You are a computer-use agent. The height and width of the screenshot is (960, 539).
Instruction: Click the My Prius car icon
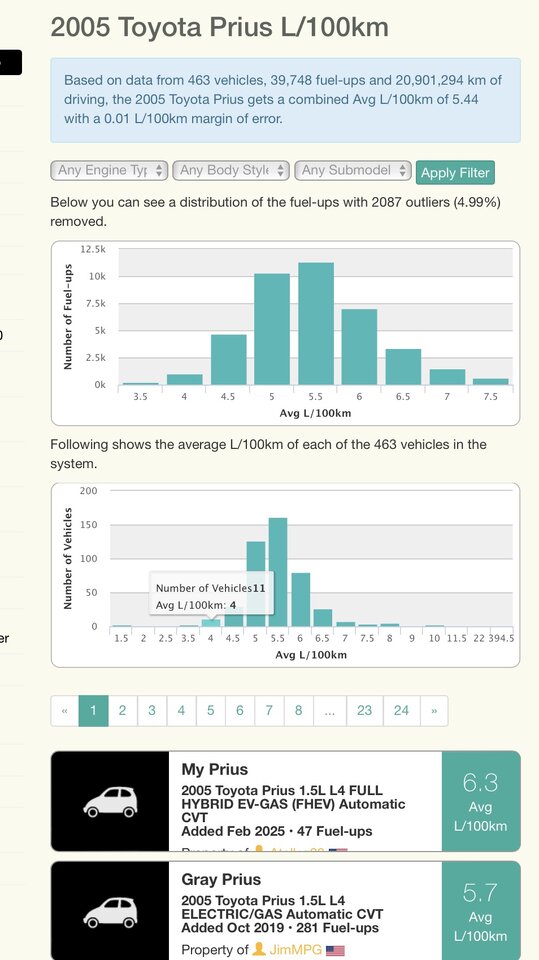pos(110,801)
